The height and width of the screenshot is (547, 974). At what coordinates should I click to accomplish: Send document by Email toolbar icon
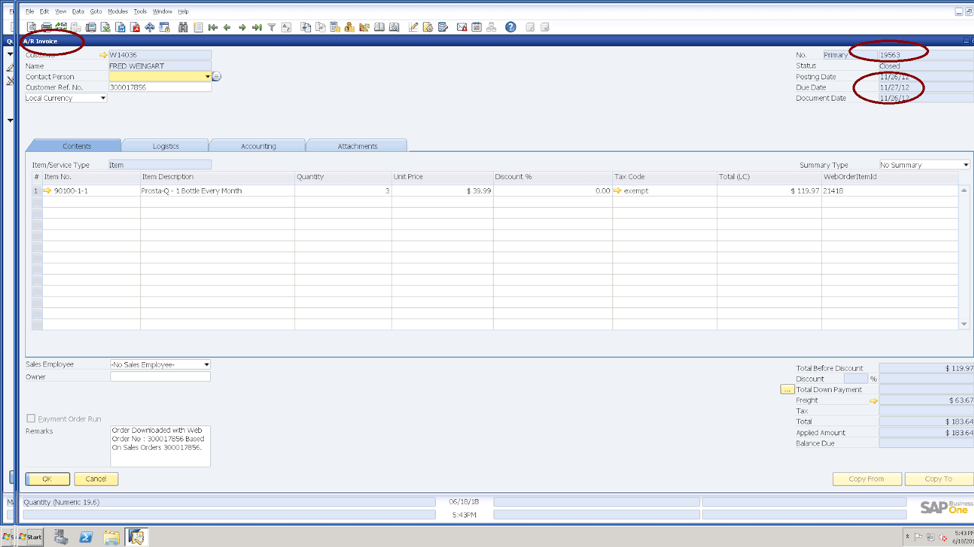(x=61, y=27)
